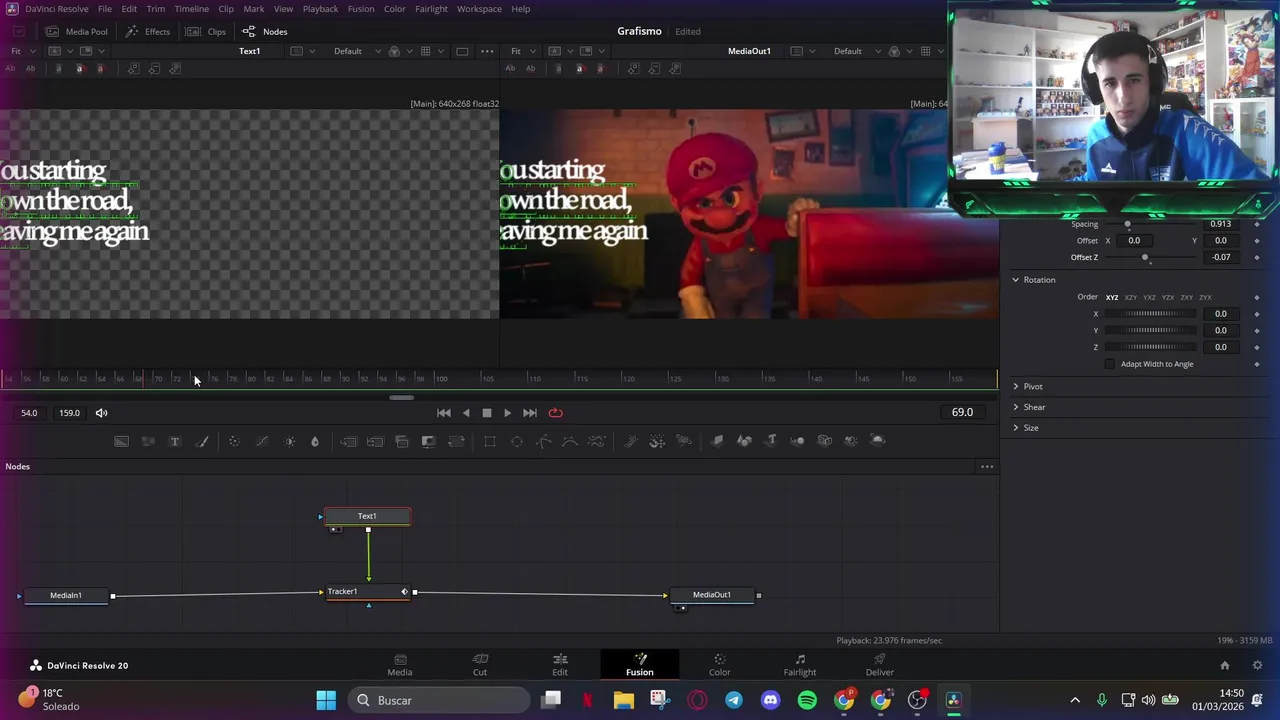1280x720 pixels.
Task: Toggle audio mute speaker icon
Action: 101,413
